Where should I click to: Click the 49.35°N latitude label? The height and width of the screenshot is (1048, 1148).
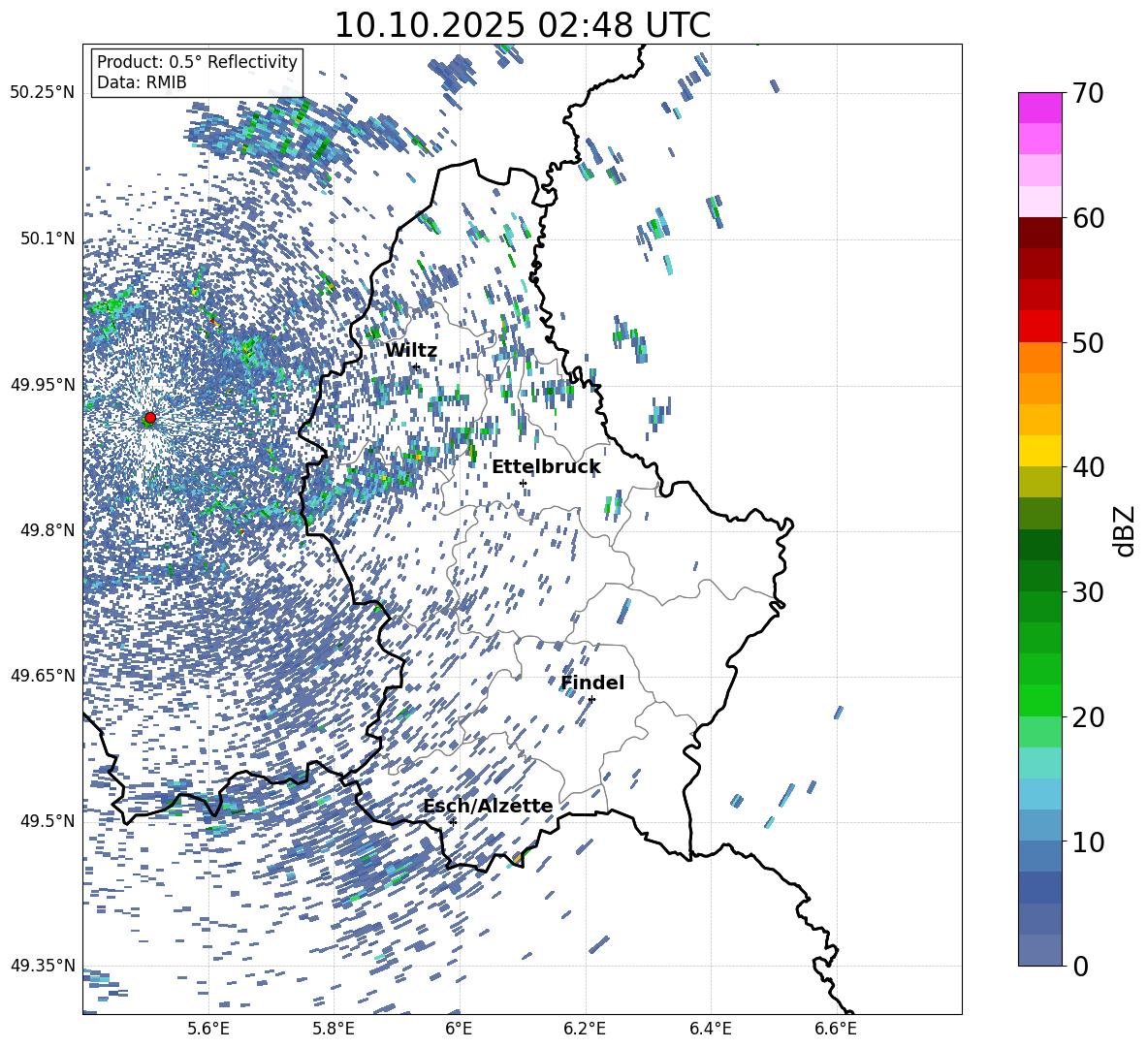pos(43,966)
